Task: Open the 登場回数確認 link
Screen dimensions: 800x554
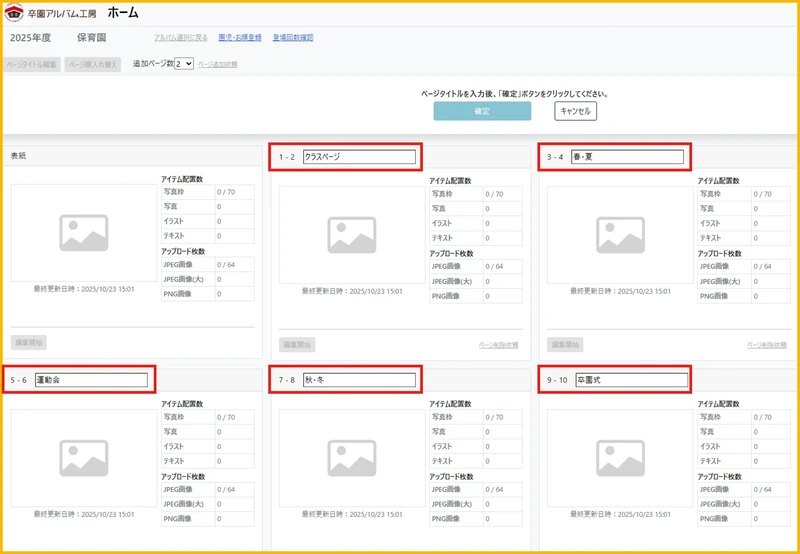Action: click(x=293, y=37)
